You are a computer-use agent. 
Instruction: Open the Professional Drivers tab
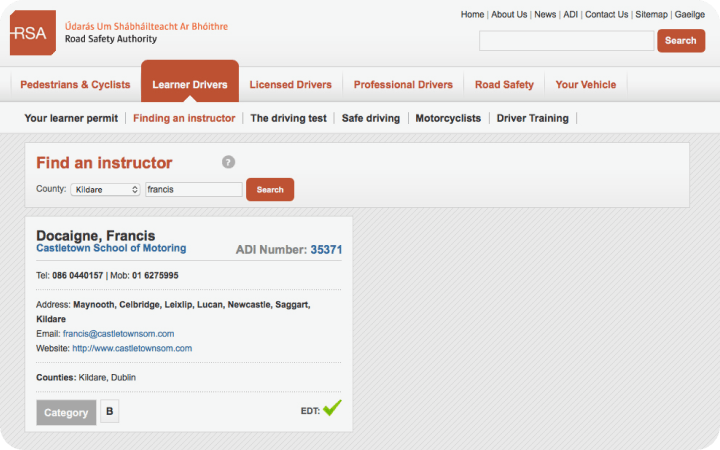click(x=403, y=84)
